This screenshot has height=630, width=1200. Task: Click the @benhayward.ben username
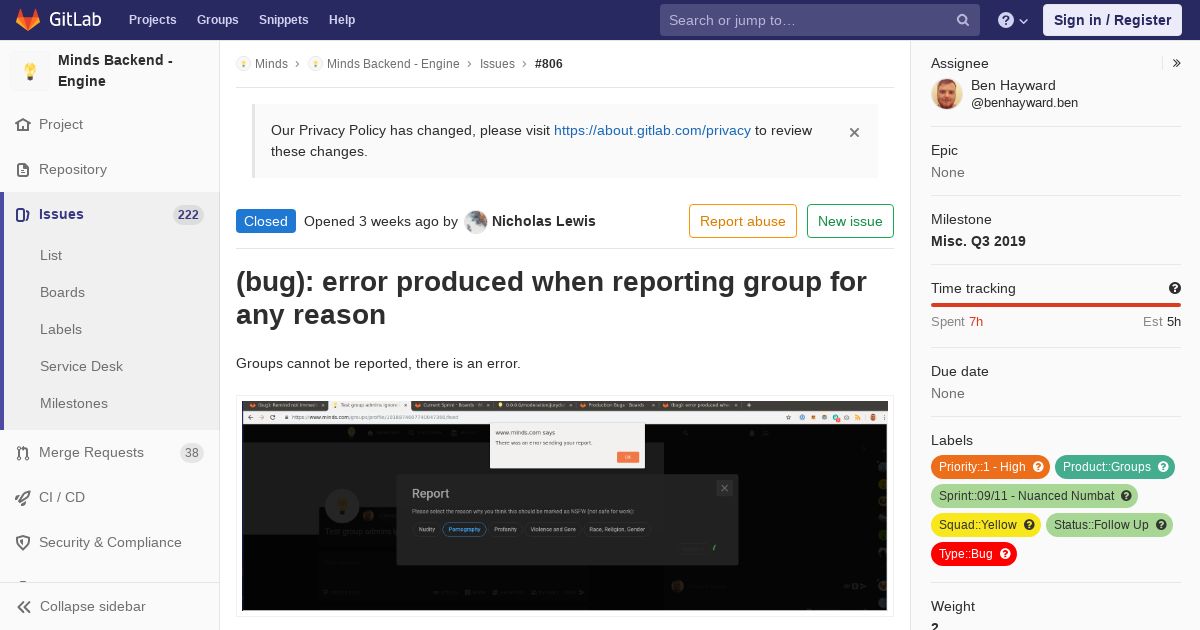[1024, 103]
